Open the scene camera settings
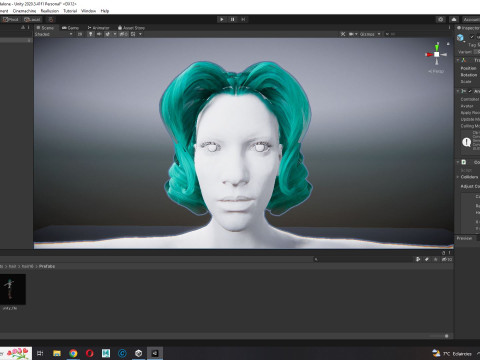 [x=353, y=34]
